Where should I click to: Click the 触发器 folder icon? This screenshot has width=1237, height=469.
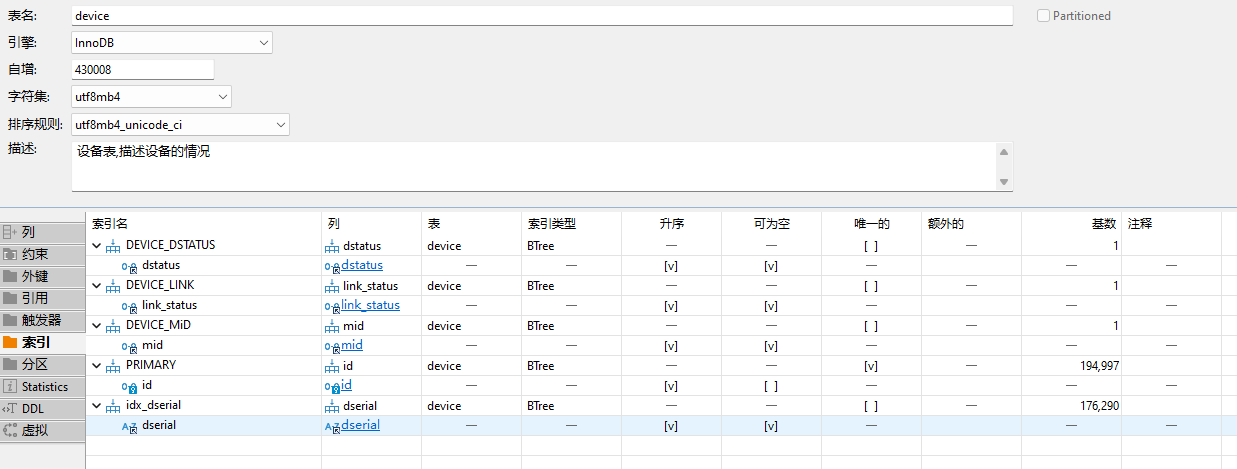(10, 320)
